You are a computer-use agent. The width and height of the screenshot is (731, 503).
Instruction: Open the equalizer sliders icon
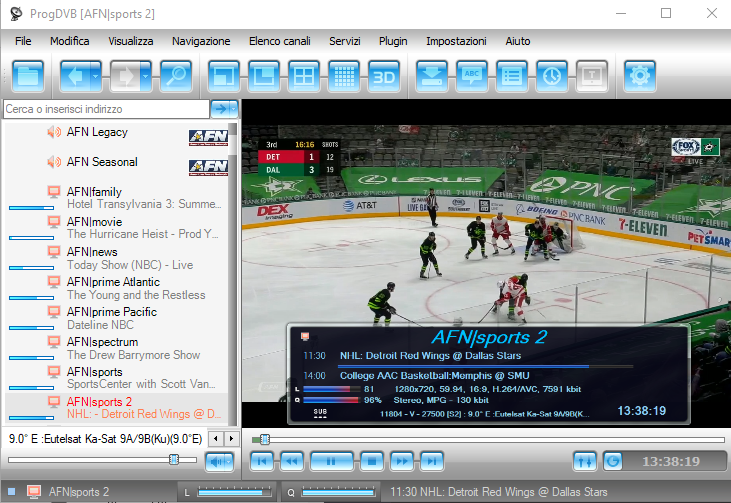click(x=585, y=462)
